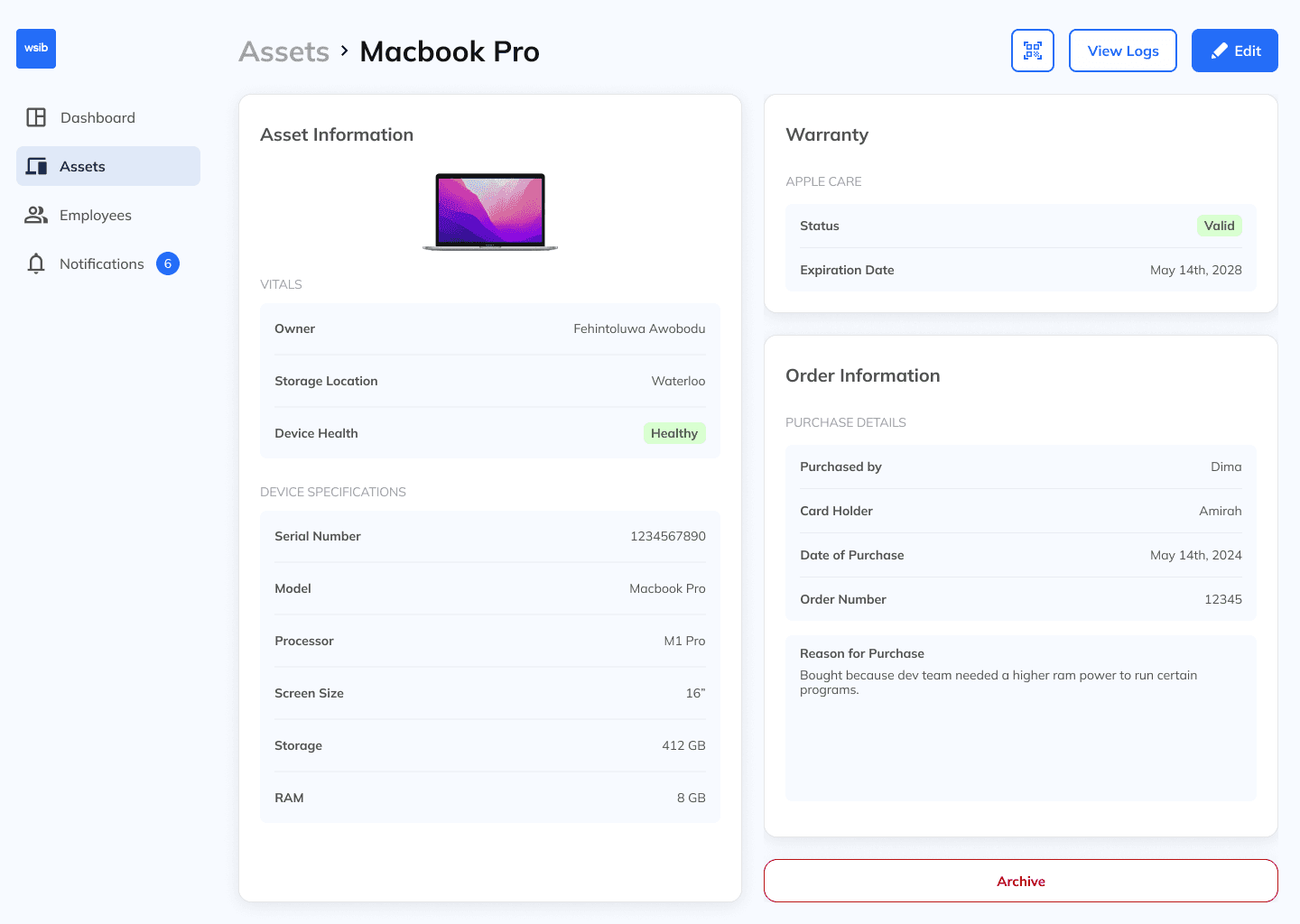Click the Processor row label
Viewport: 1300px width, 924px height.
pos(304,641)
